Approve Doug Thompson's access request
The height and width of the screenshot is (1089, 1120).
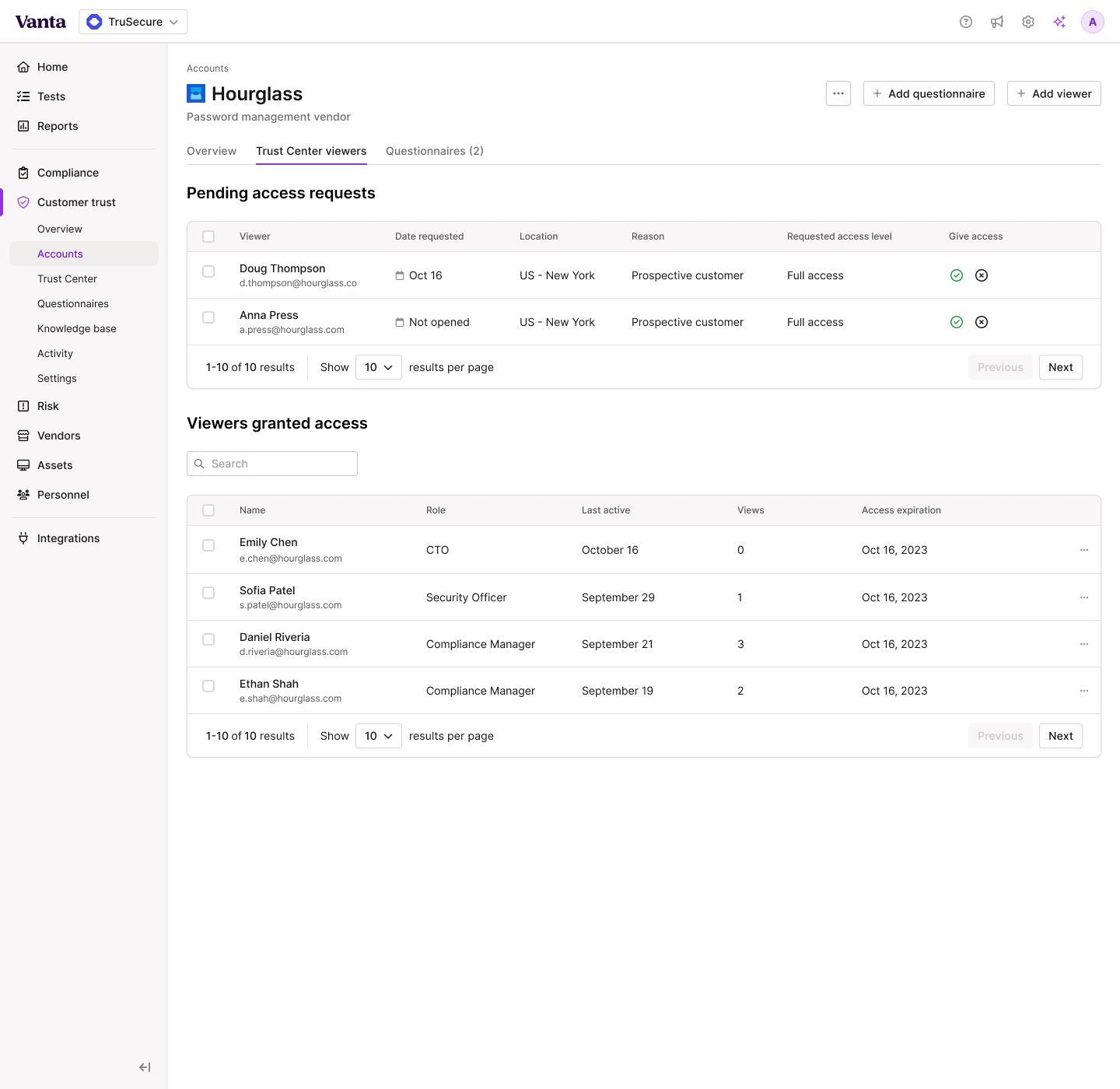[x=957, y=275]
